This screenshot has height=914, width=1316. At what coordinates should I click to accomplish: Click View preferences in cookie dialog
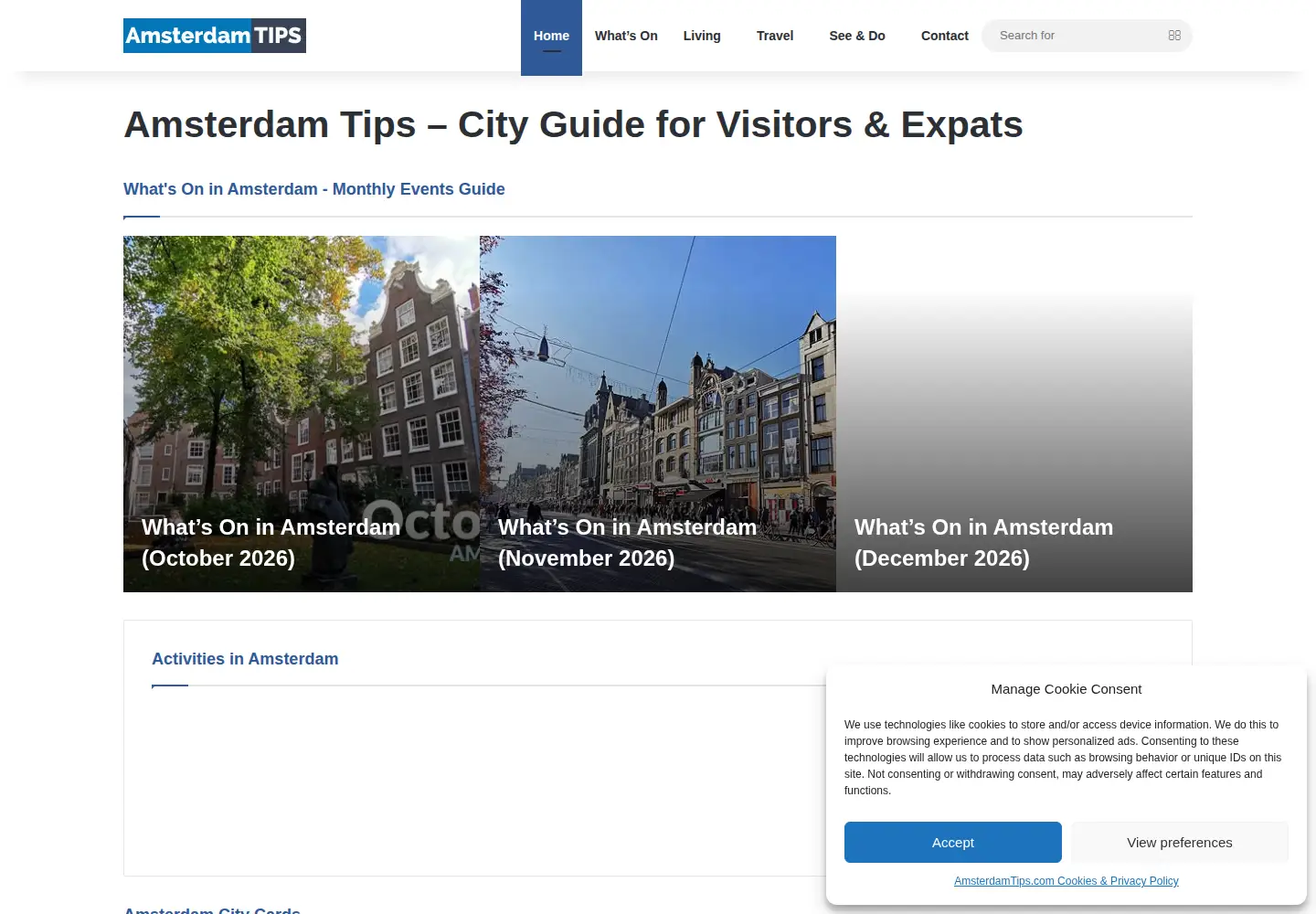(x=1180, y=842)
